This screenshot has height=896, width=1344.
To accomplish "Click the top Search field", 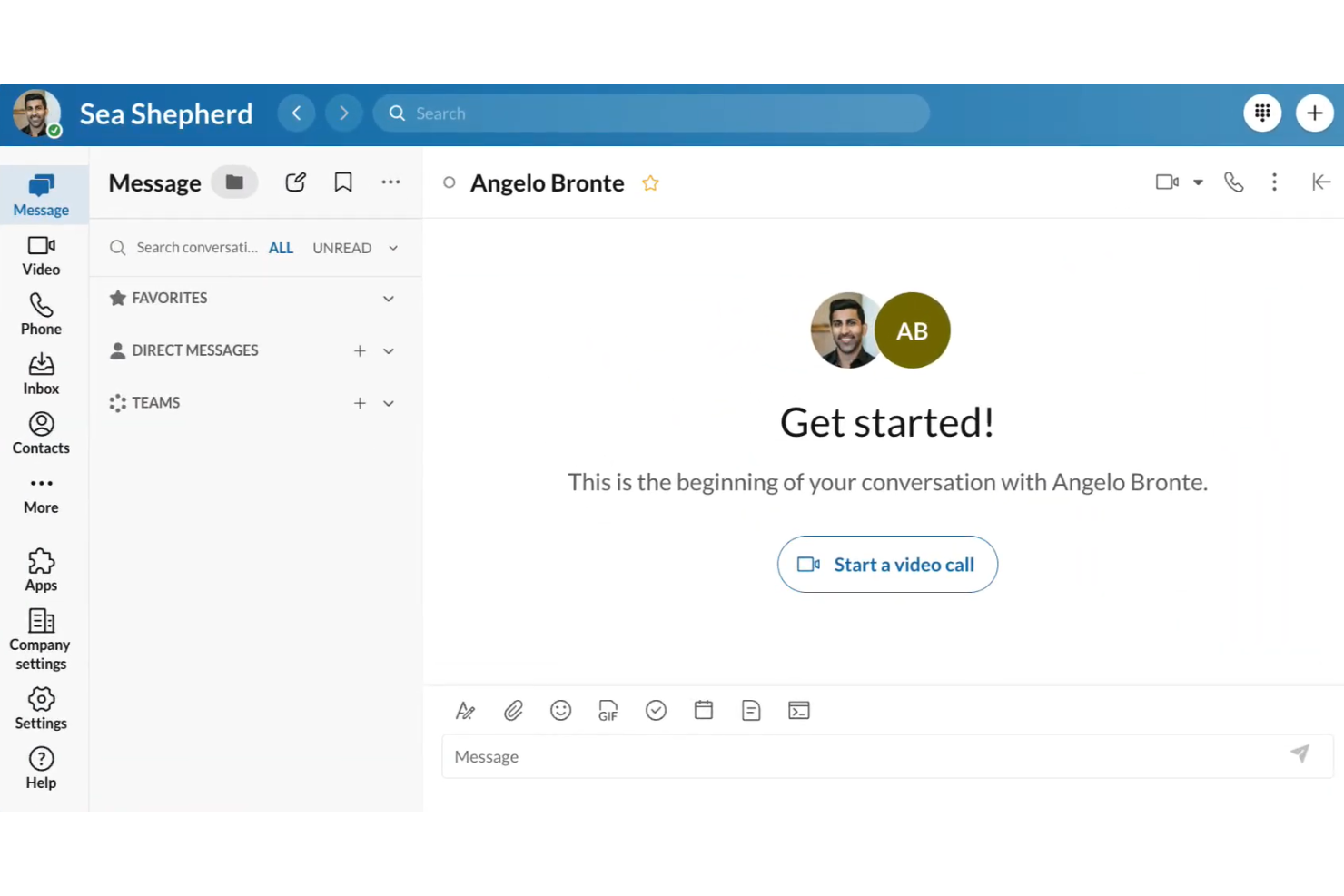I will point(651,113).
